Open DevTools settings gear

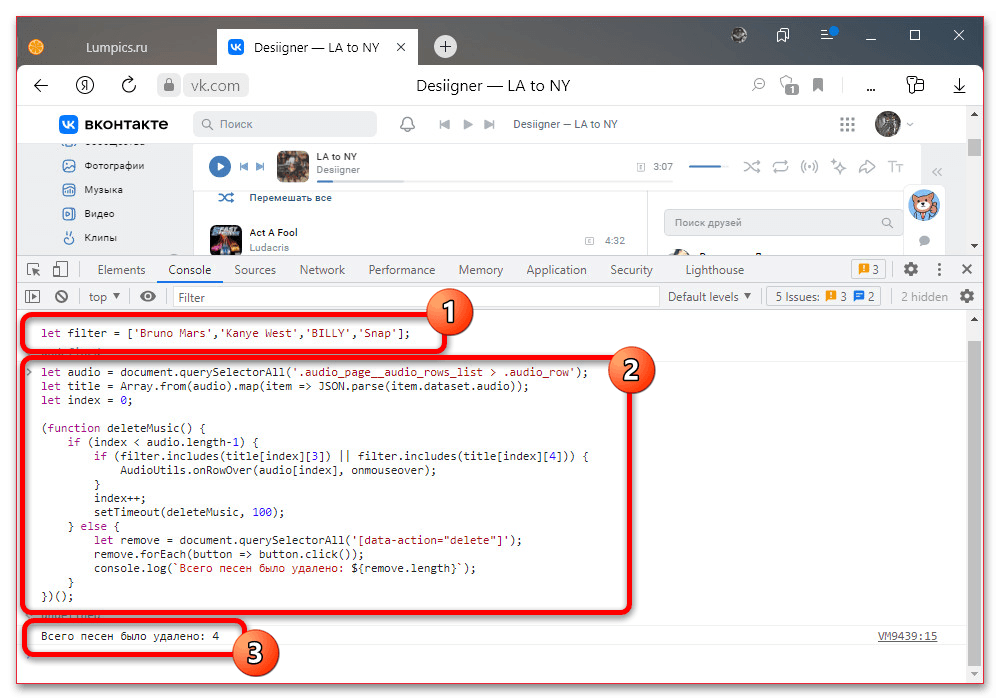pyautogui.click(x=911, y=270)
